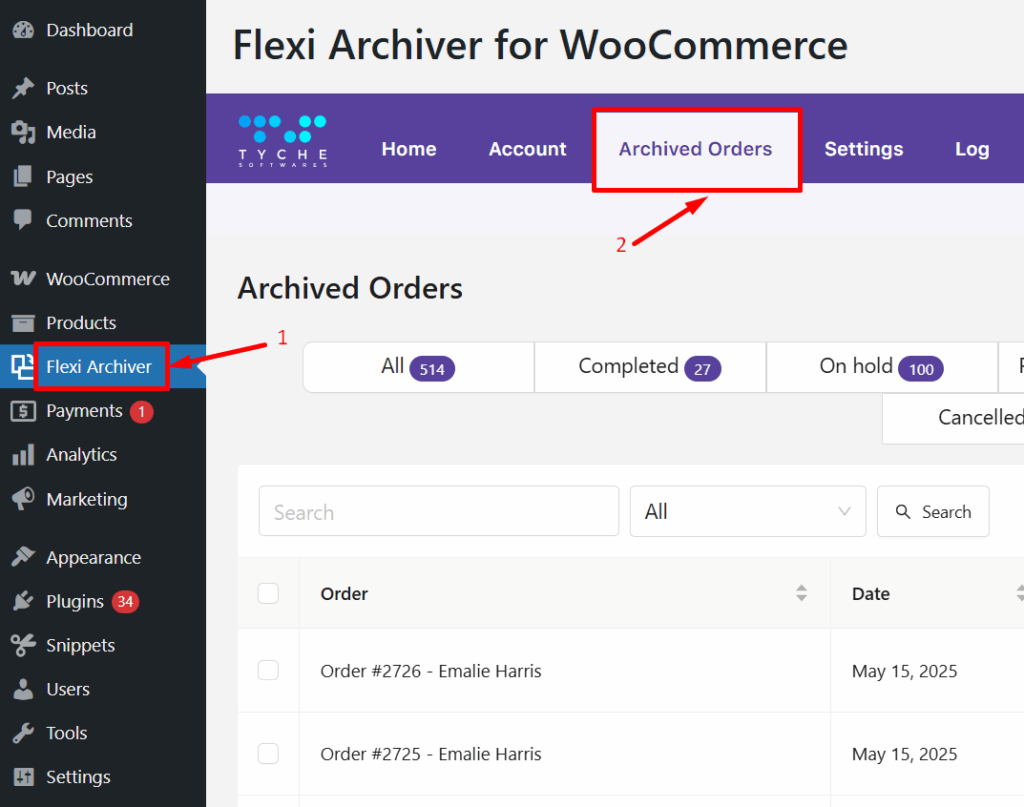Click May 15, 2025 date for Order #2726

point(904,671)
